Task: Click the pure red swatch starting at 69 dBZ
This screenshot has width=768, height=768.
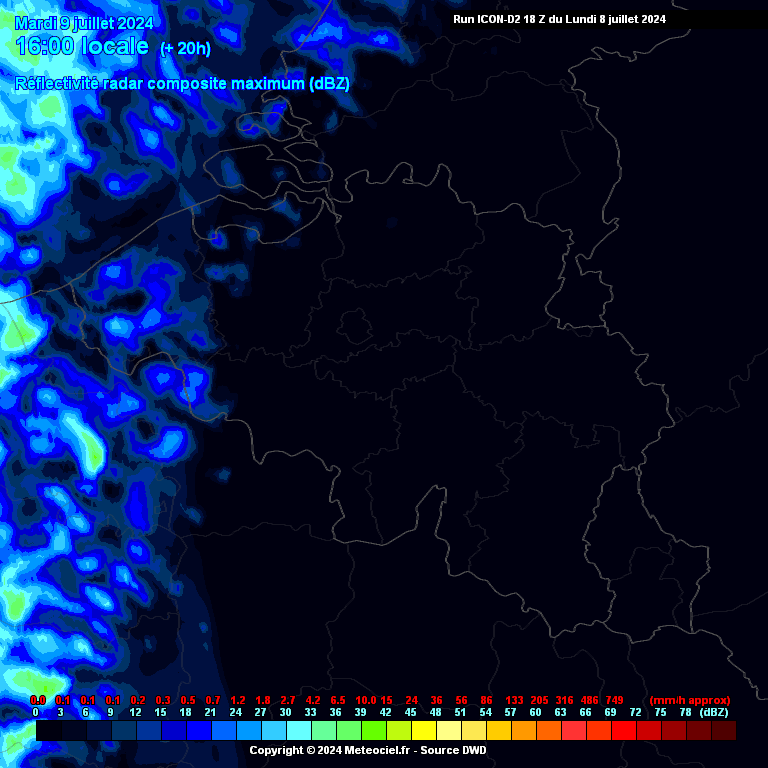Action: tap(624, 730)
